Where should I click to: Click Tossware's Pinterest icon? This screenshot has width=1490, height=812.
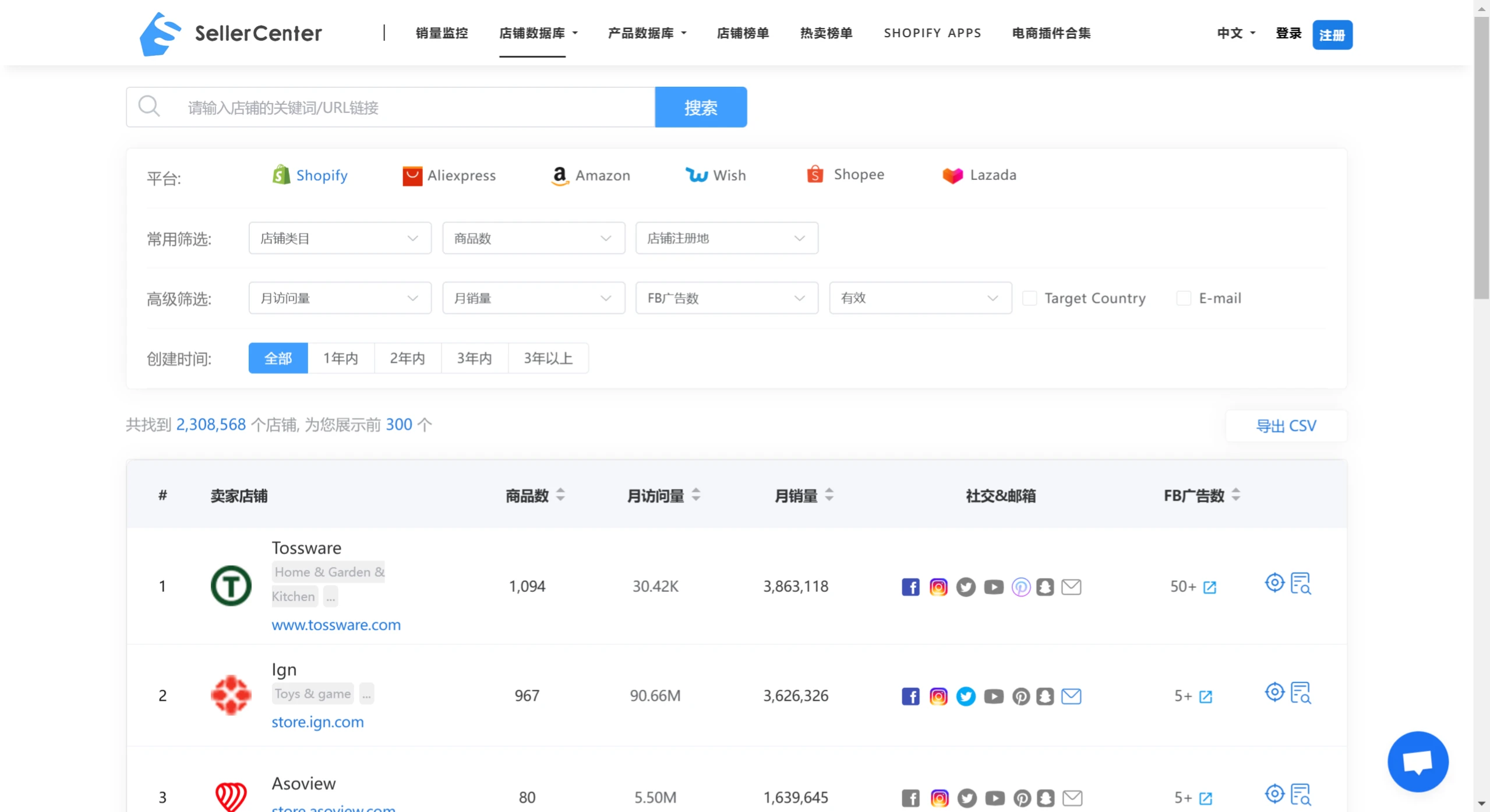click(x=1021, y=587)
